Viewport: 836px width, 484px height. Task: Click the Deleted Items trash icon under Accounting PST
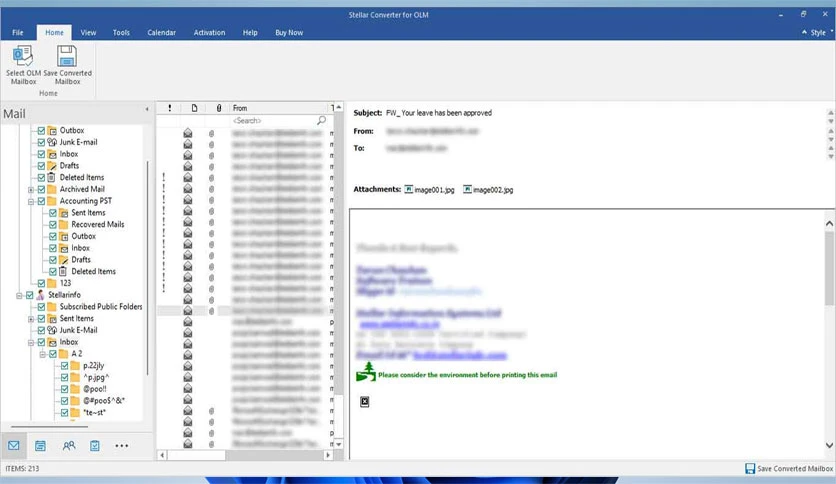point(63,271)
